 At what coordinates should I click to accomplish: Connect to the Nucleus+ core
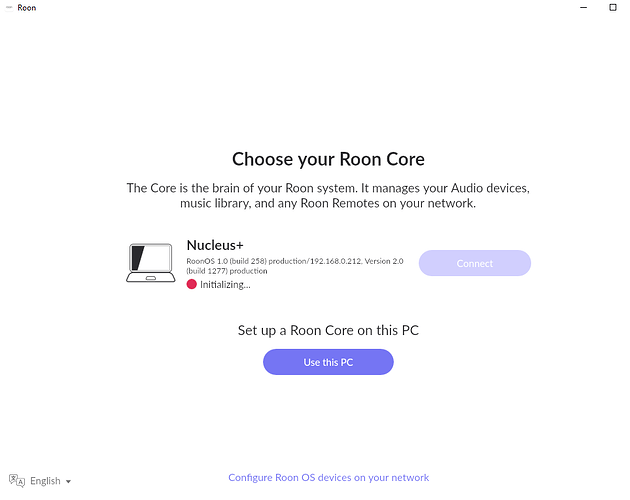[x=474, y=263]
